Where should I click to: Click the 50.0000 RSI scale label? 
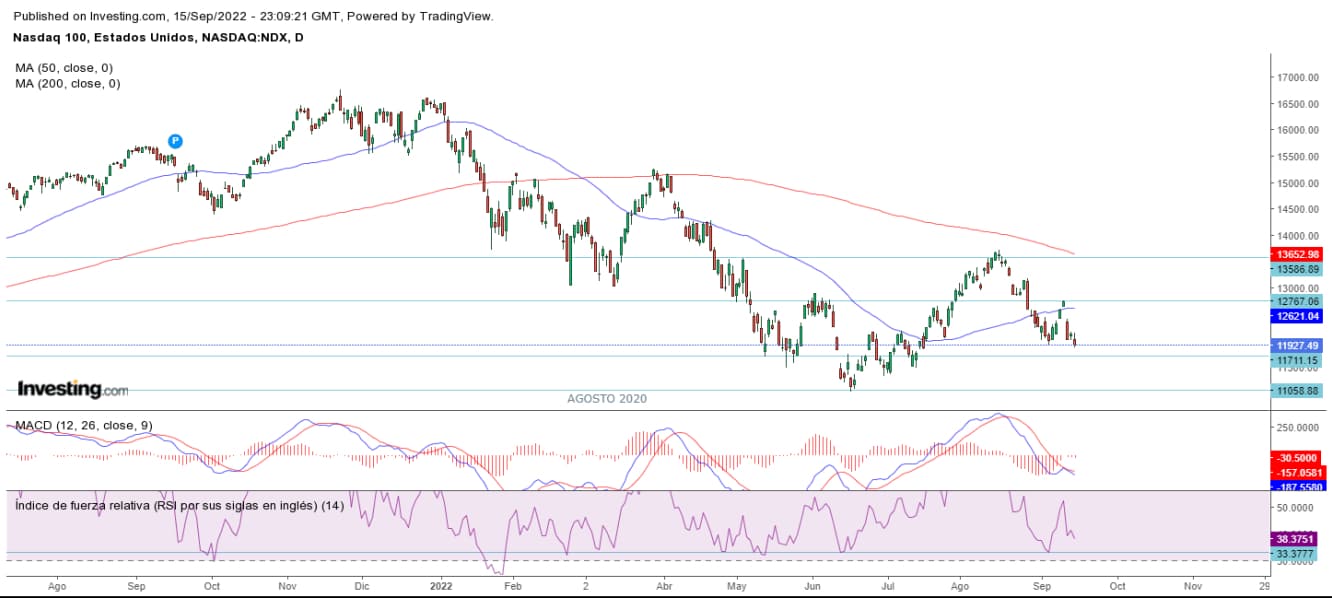pos(1296,508)
